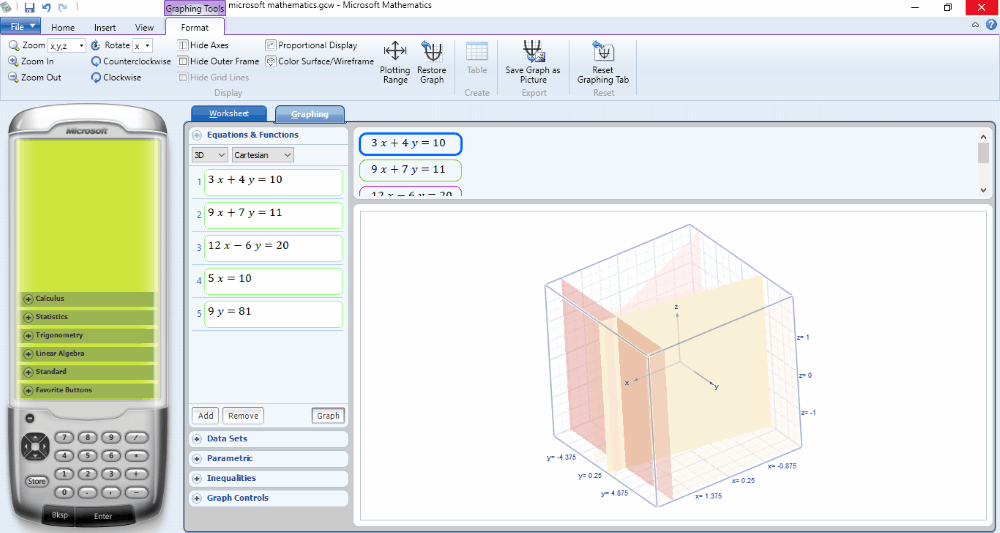Select the Graphing tab
Screen dimensions: 1000x533
pos(310,114)
